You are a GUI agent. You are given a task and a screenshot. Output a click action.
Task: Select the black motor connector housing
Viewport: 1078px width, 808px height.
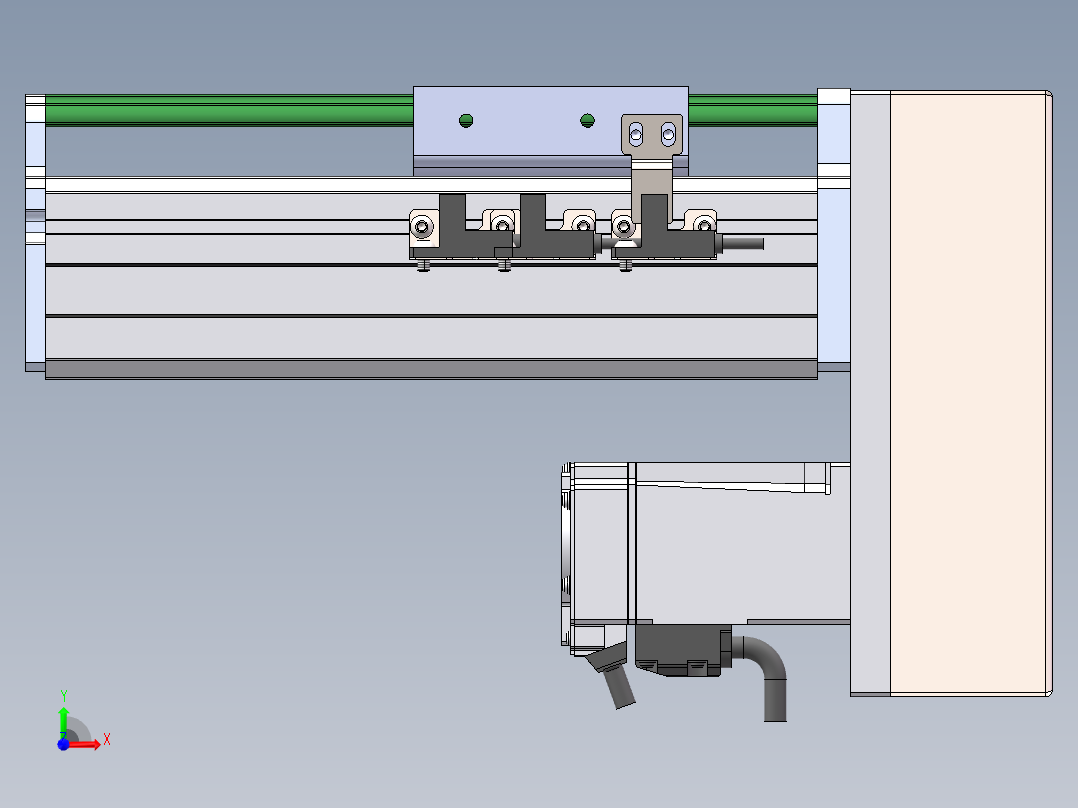(683, 650)
